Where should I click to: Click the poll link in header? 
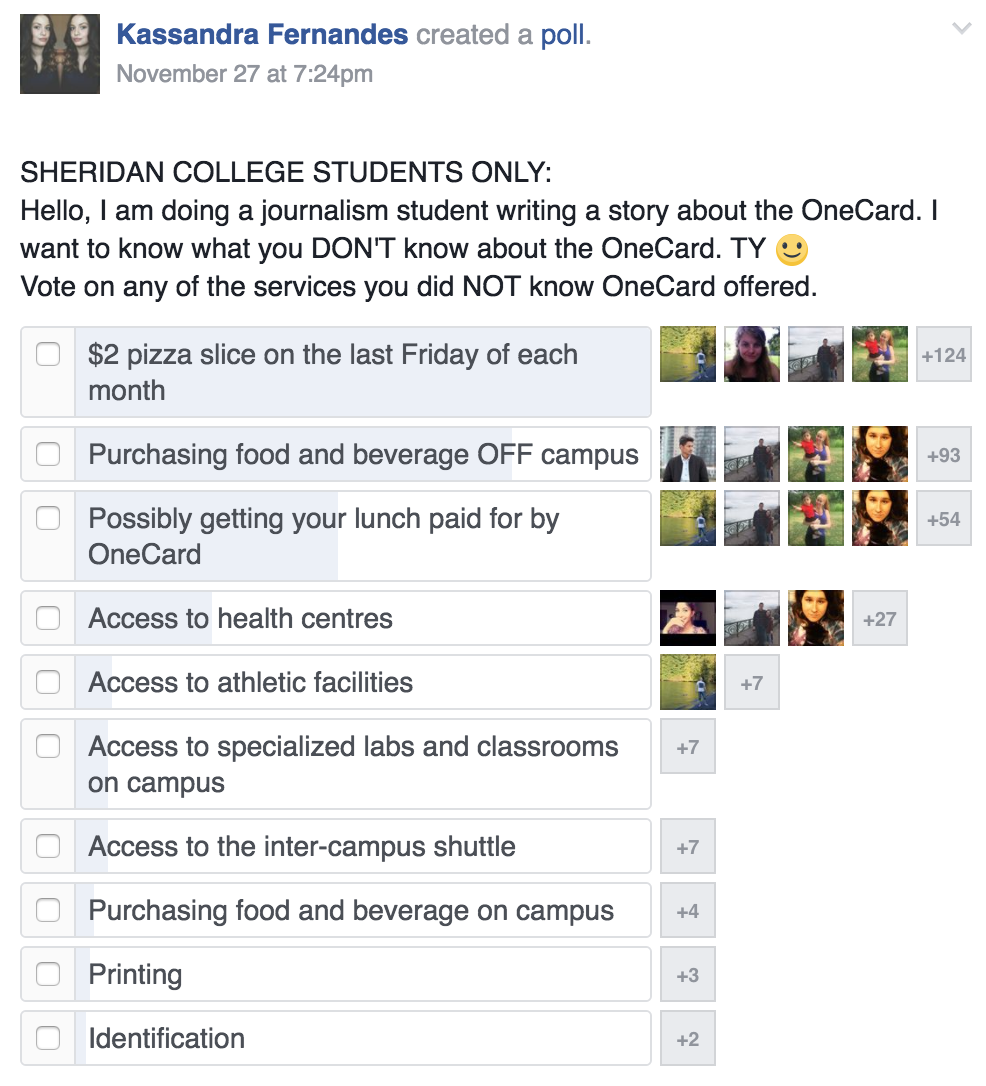(x=566, y=35)
